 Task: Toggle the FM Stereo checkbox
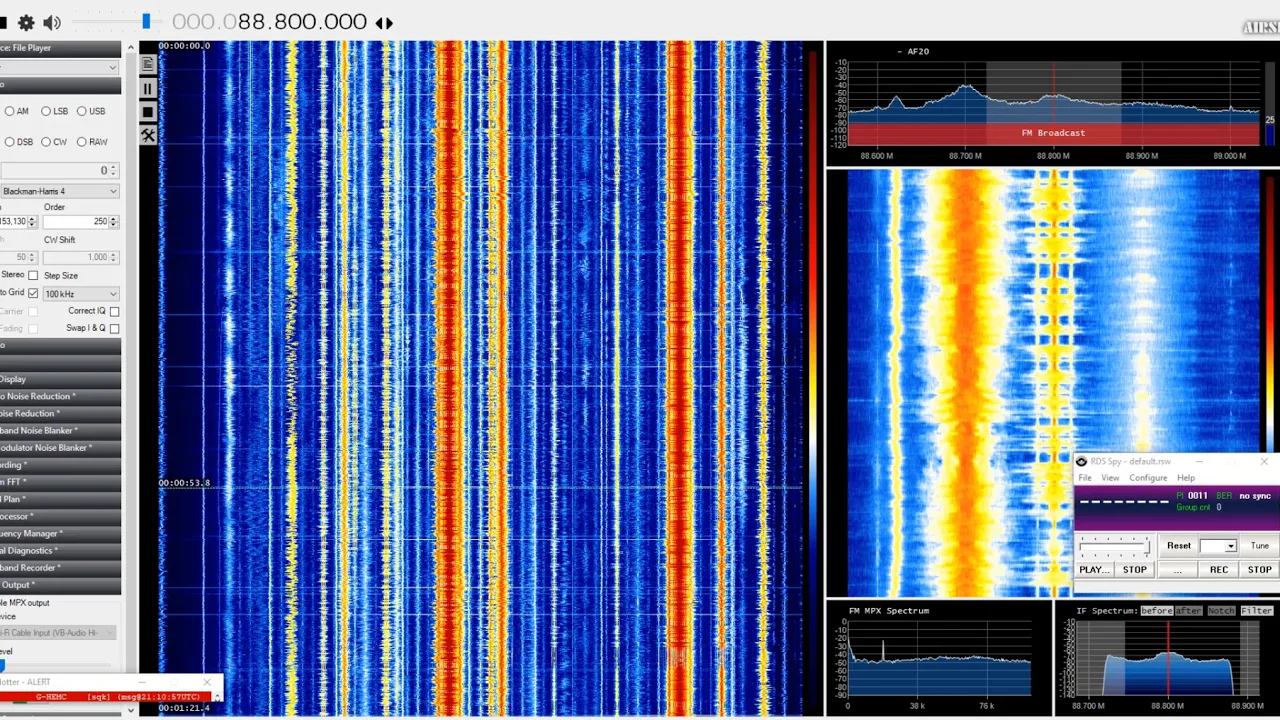coord(33,275)
